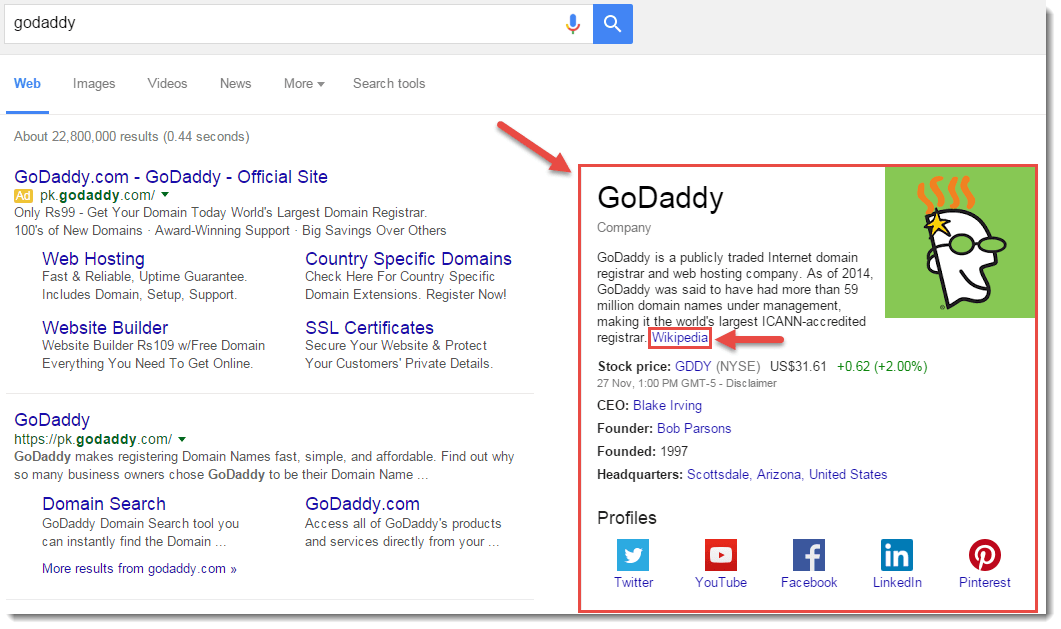Open the GoDaddy.com Official Site ad link
This screenshot has height=629, width=1061.
click(x=171, y=177)
